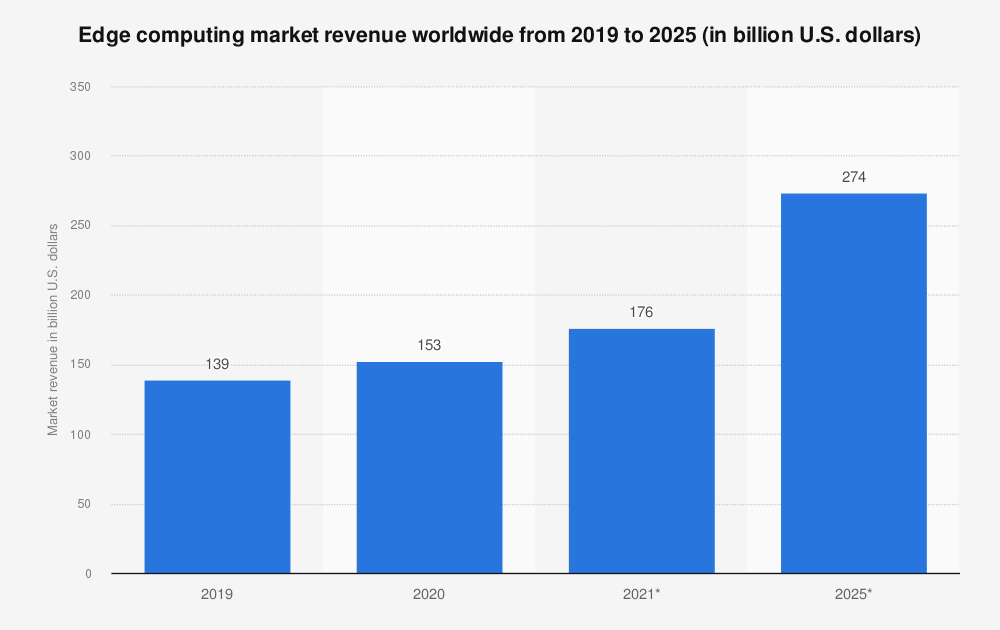The width and height of the screenshot is (1000, 630).
Task: Click the value label 176
Action: click(x=641, y=311)
